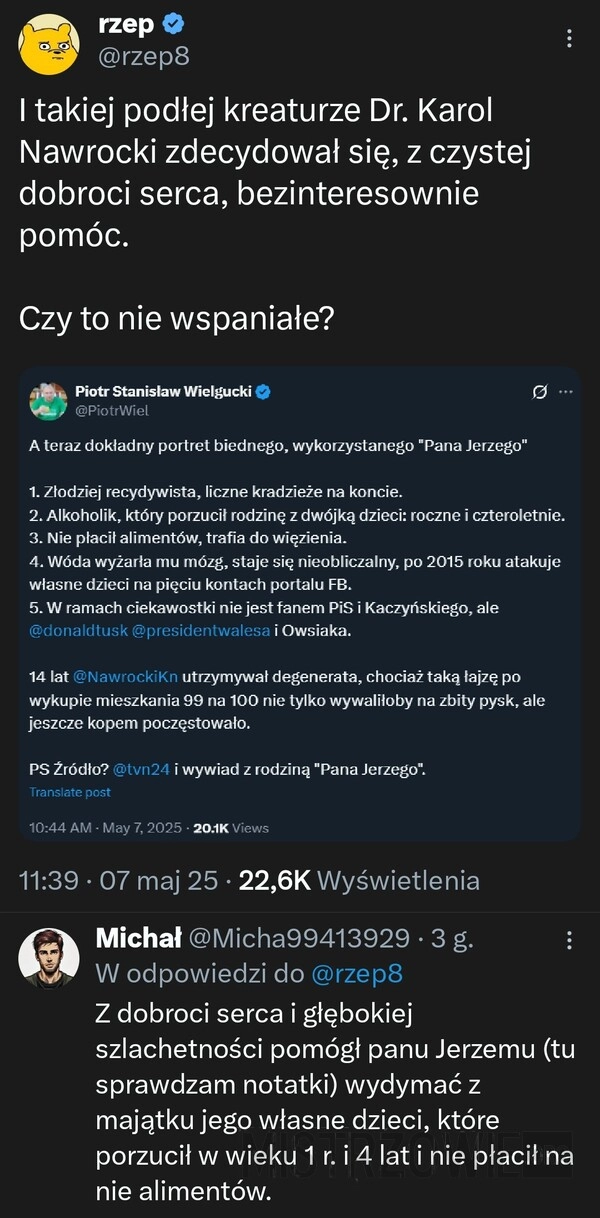This screenshot has height=1218, width=600.
Task: Click the Grok icon in the quoted post
Action: (x=541, y=391)
